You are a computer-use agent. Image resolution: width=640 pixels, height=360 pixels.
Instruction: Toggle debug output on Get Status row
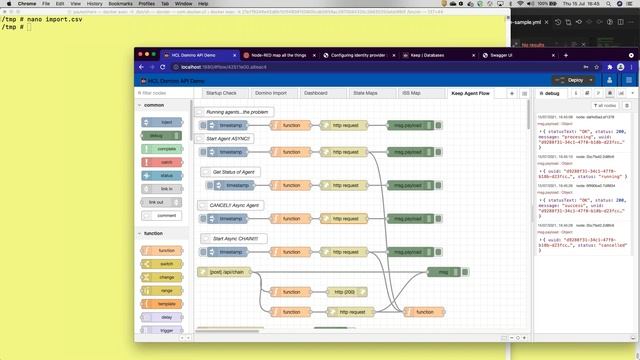[x=439, y=185]
